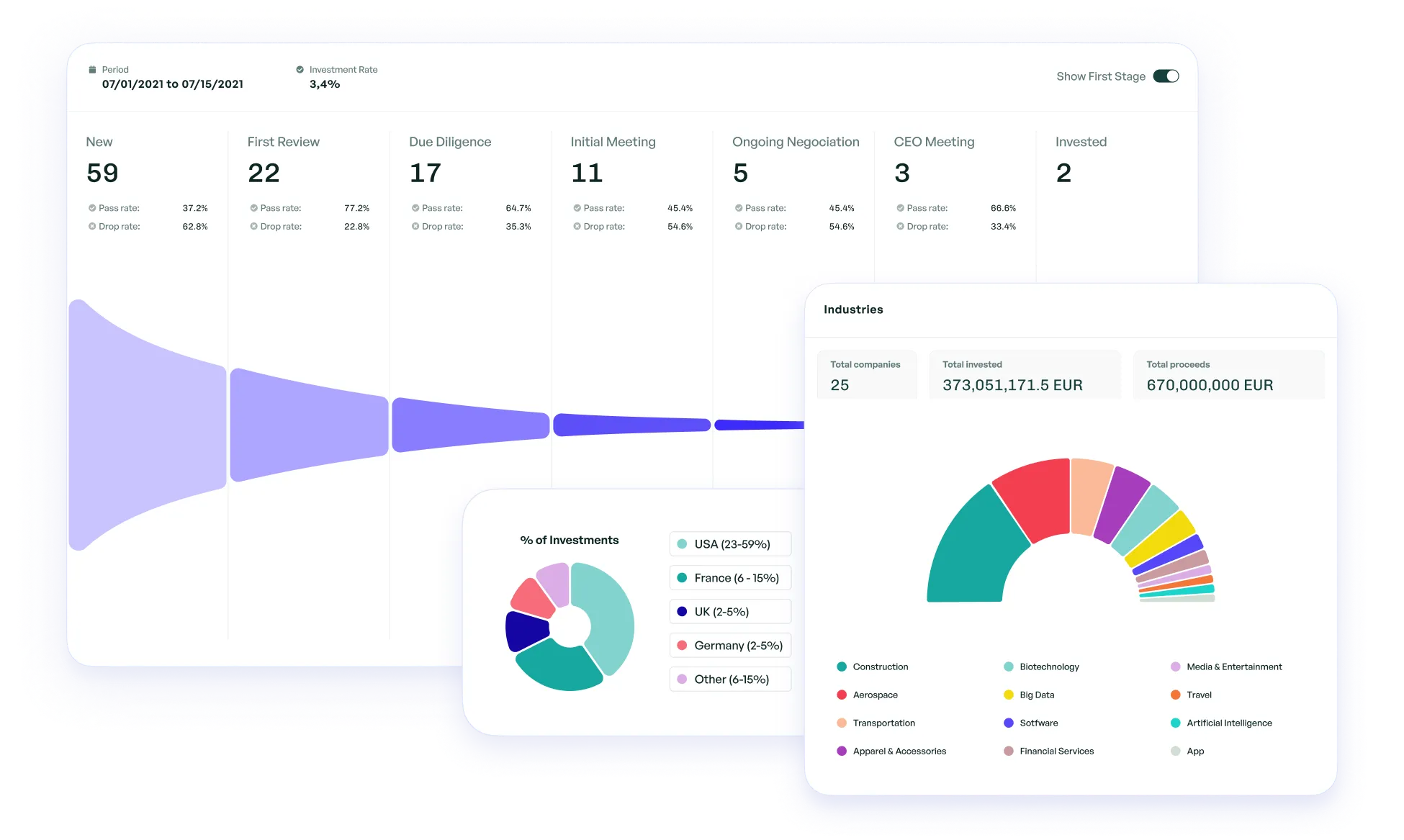Select the France (6 - 15%) legend item

[730, 578]
